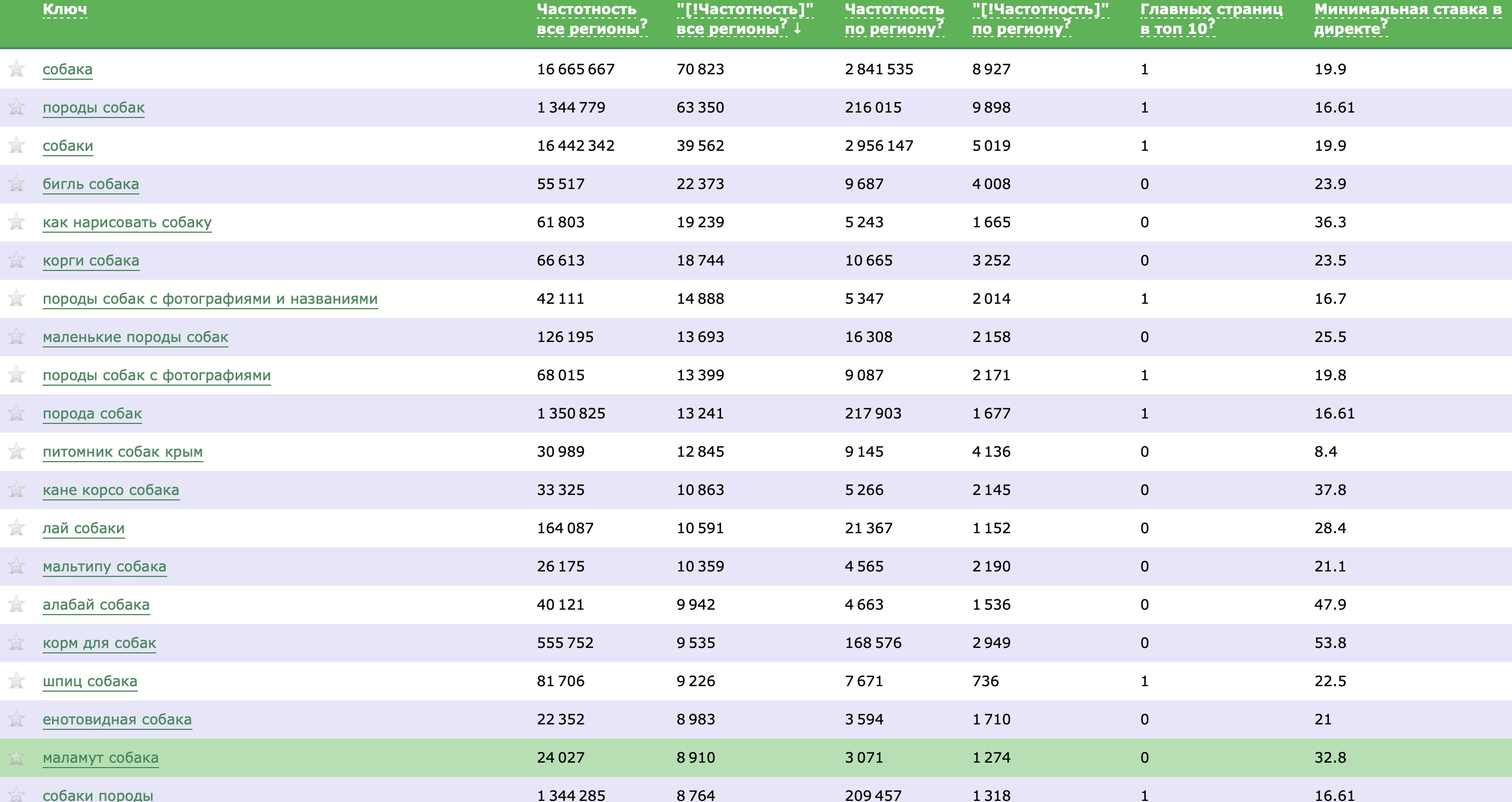Select regional frequency value '2 956 147'
This screenshot has height=802, width=1512.
tap(878, 145)
